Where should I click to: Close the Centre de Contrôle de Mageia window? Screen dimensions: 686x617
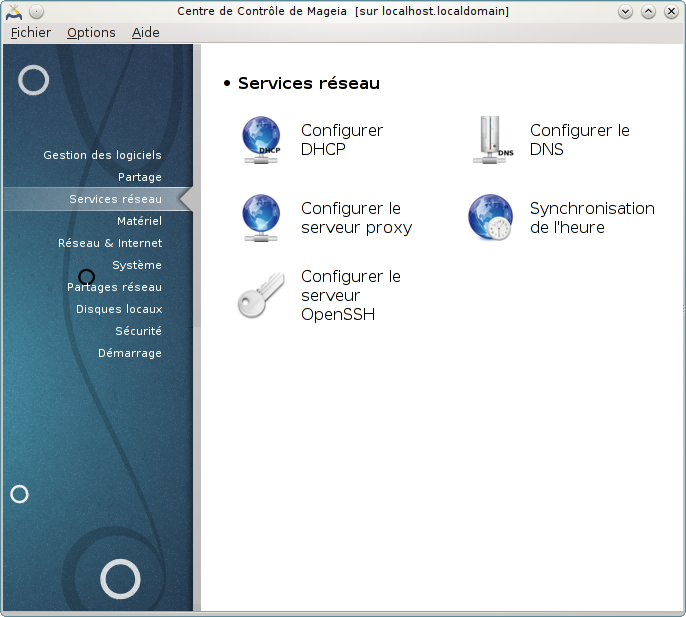point(671,12)
